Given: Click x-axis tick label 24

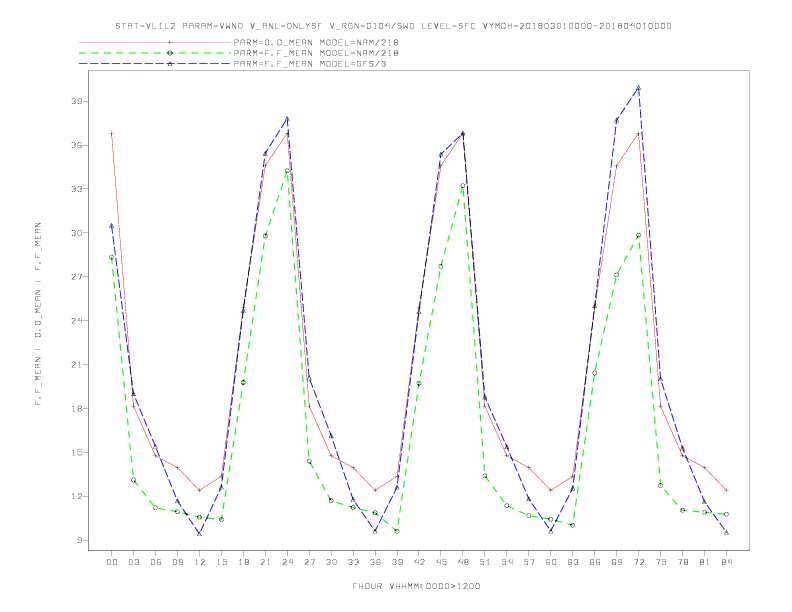Looking at the screenshot, I should (287, 562).
